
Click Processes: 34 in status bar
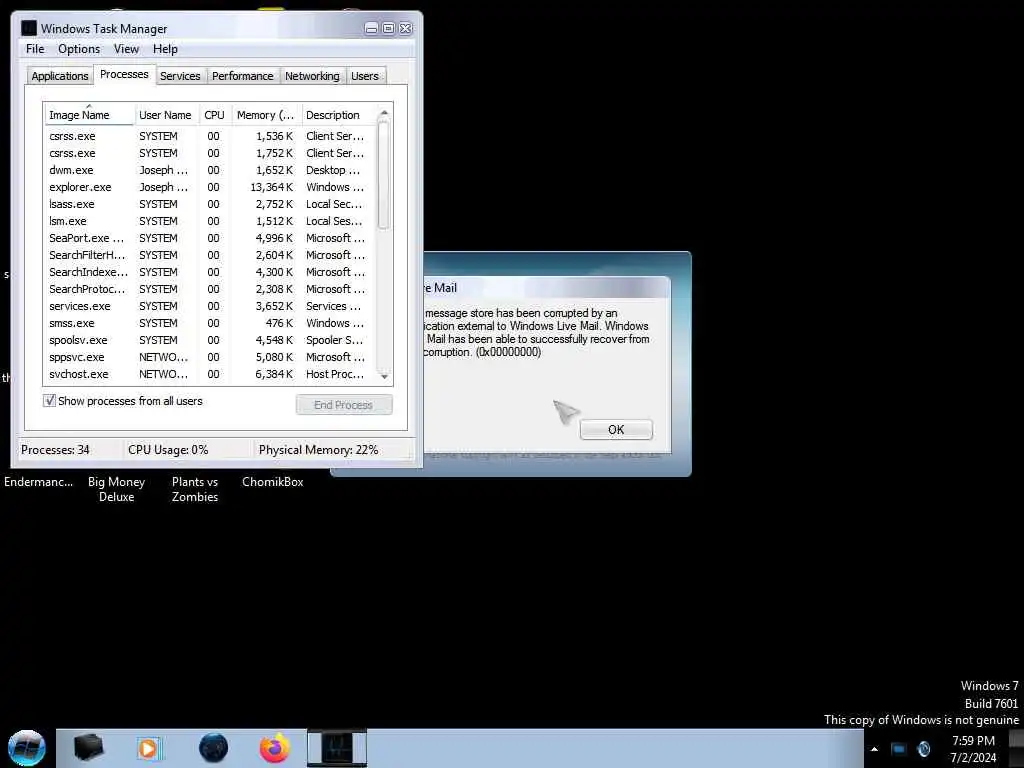[x=55, y=450]
